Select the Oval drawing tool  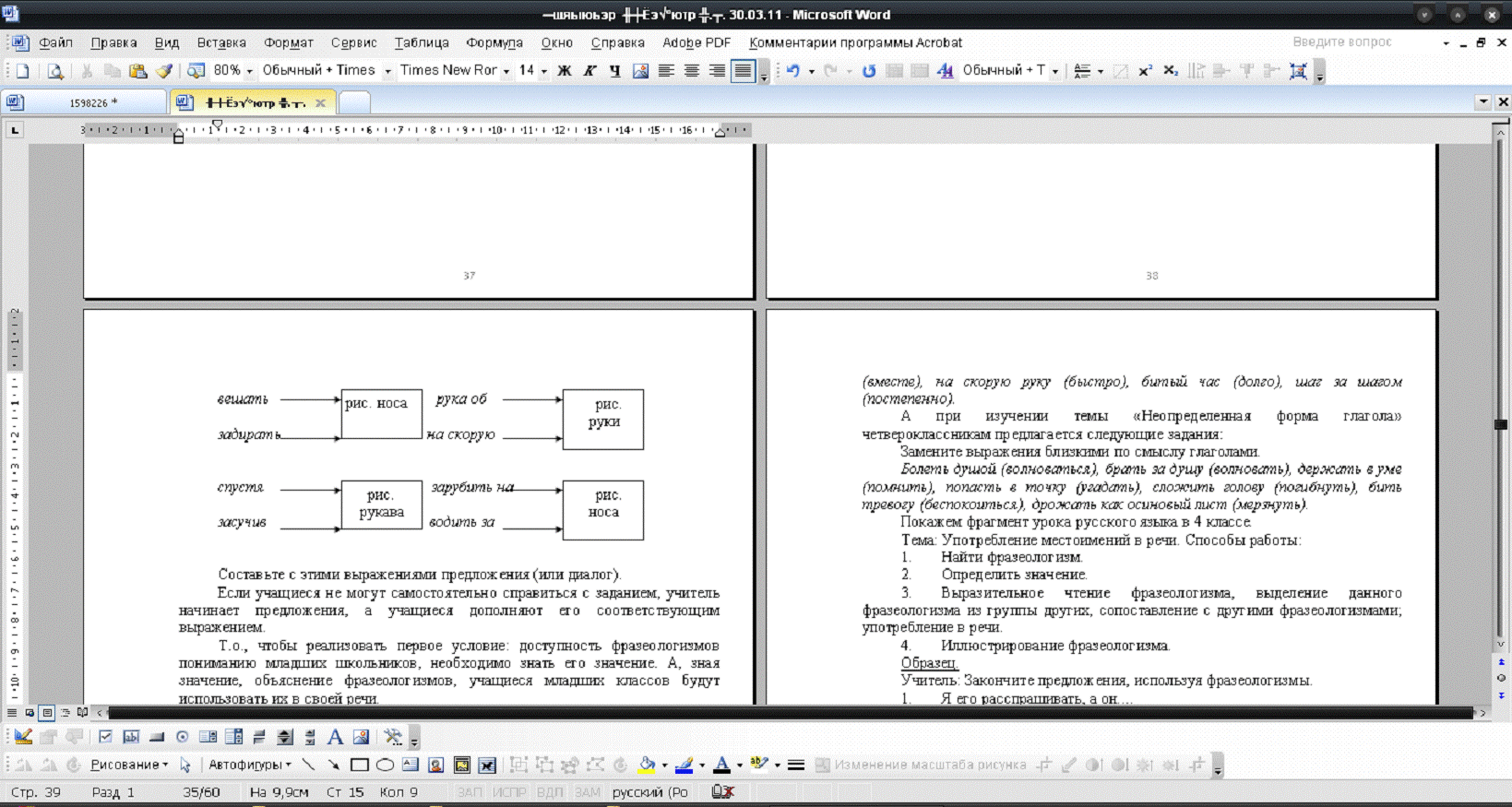[x=385, y=765]
